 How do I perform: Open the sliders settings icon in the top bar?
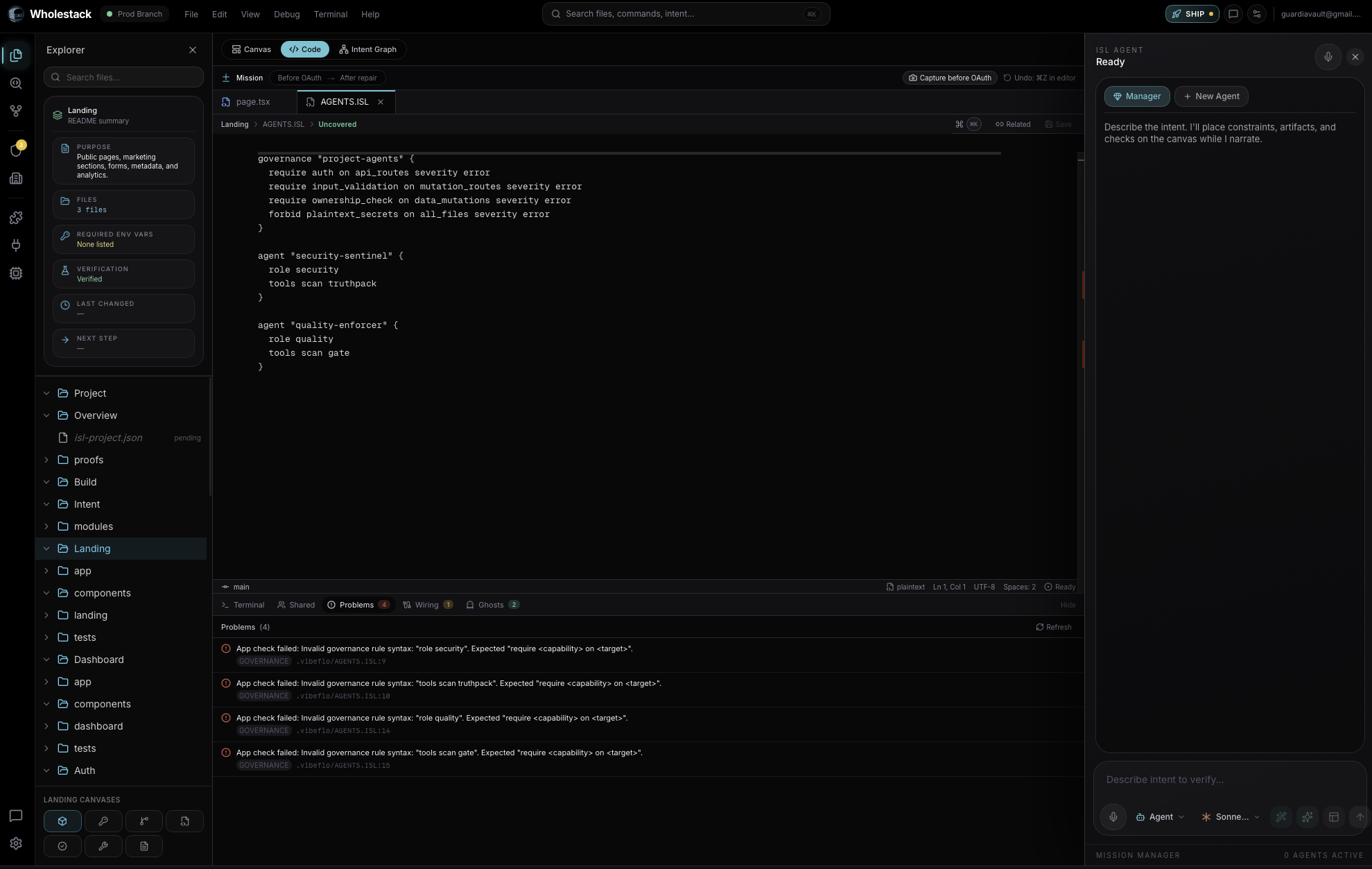point(1257,14)
